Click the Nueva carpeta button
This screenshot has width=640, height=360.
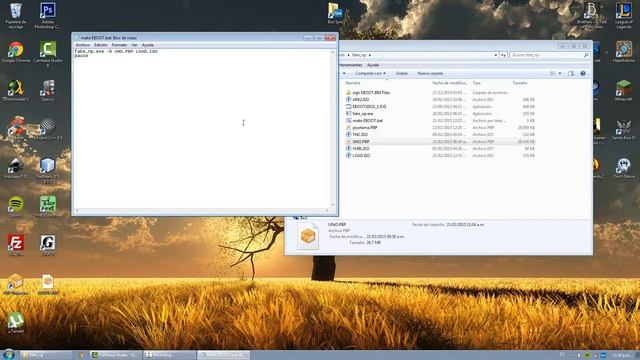pos(430,73)
